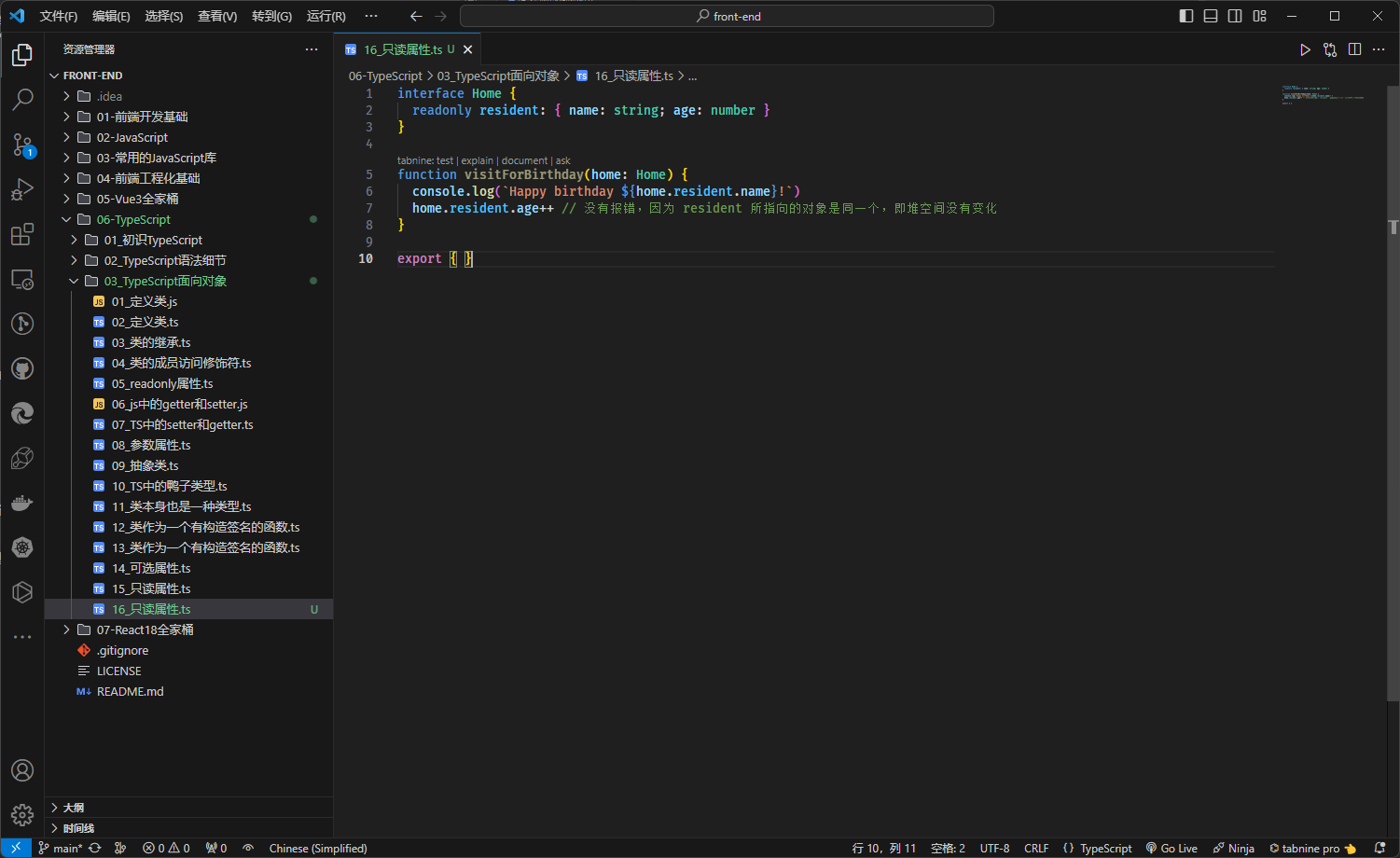Expand the 大纲 outline section
Screen dimensions: 1400x858
click(74, 808)
